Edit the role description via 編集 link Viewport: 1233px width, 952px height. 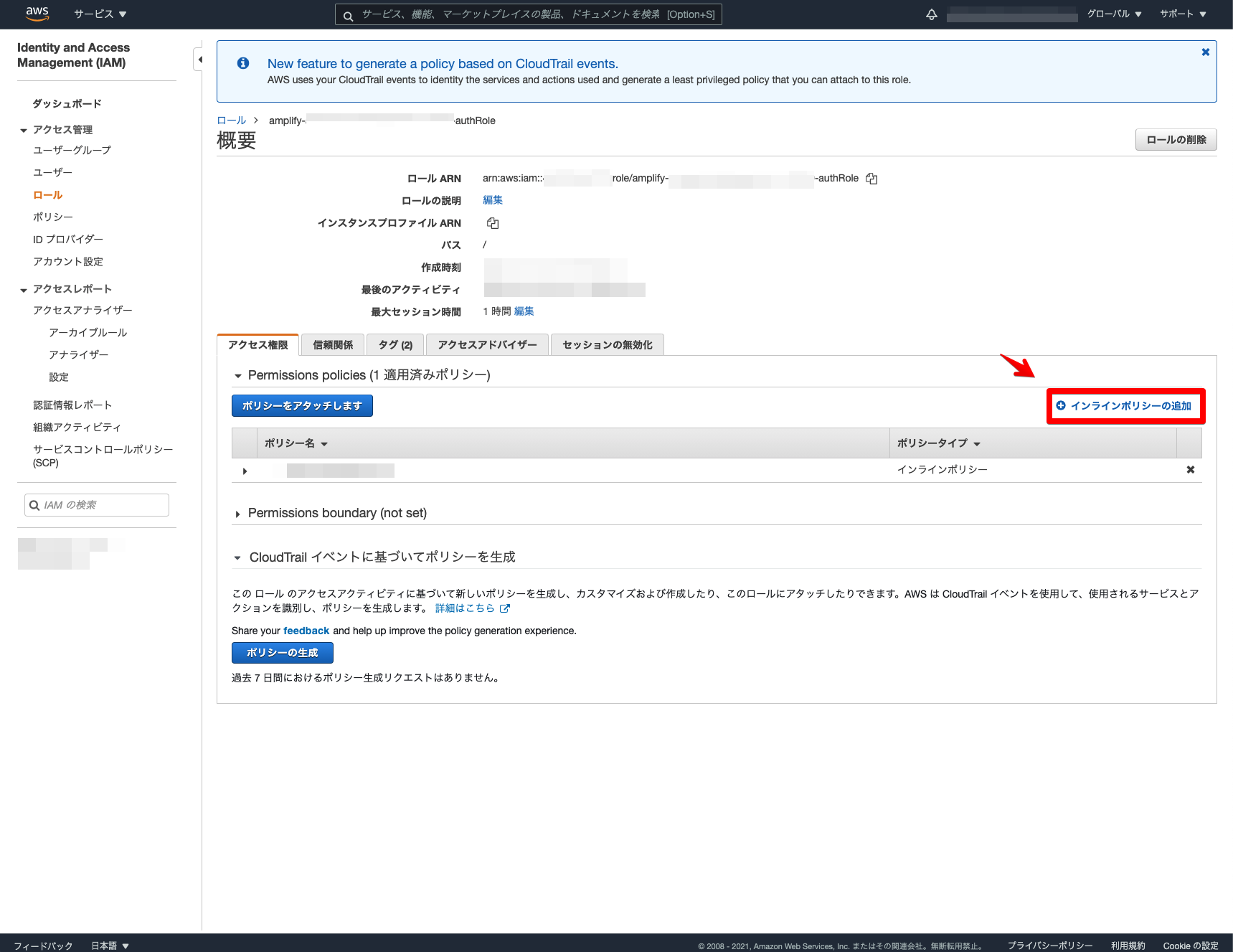point(493,201)
